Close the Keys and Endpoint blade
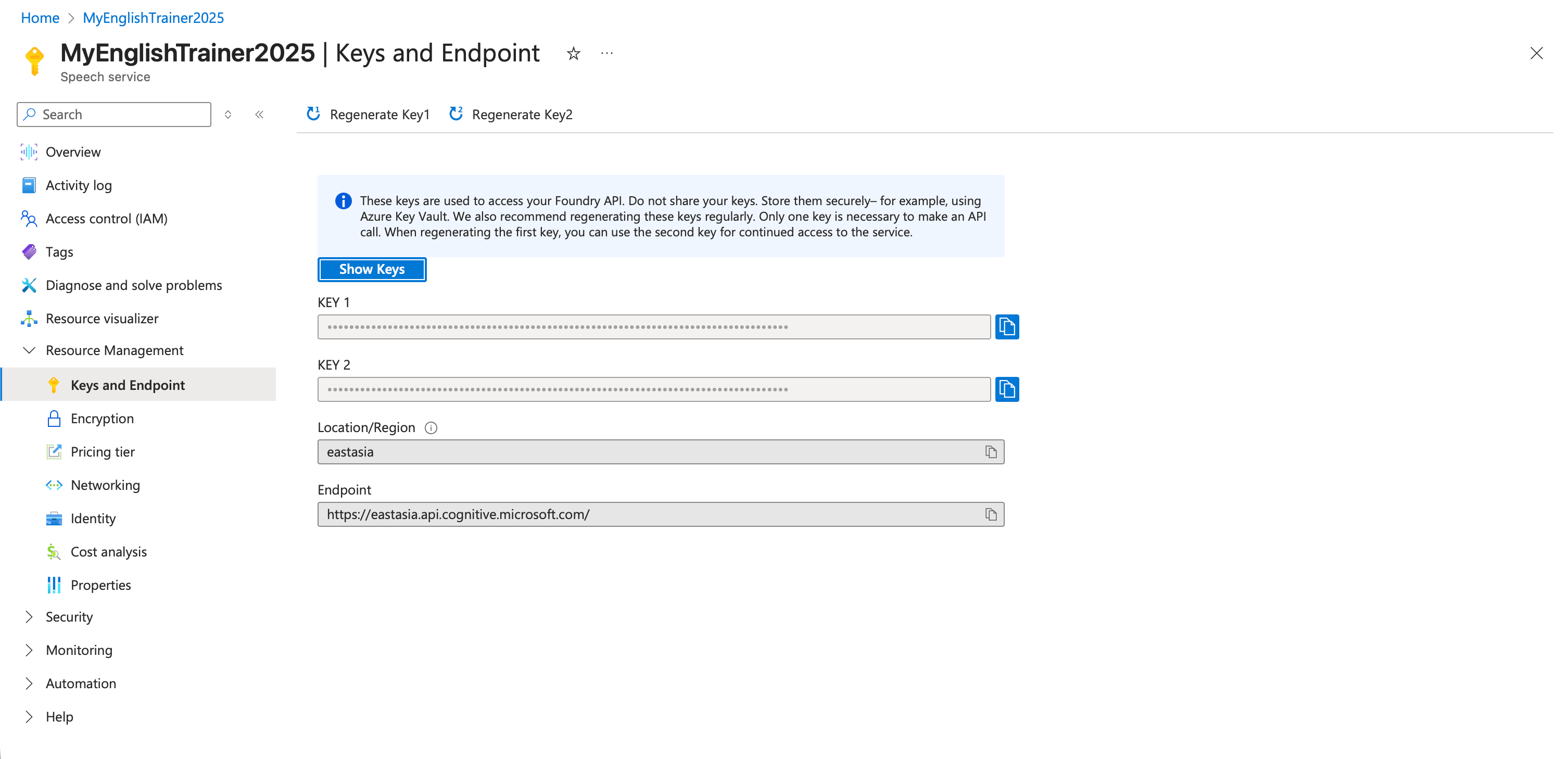This screenshot has width=1568, height=759. [x=1536, y=54]
